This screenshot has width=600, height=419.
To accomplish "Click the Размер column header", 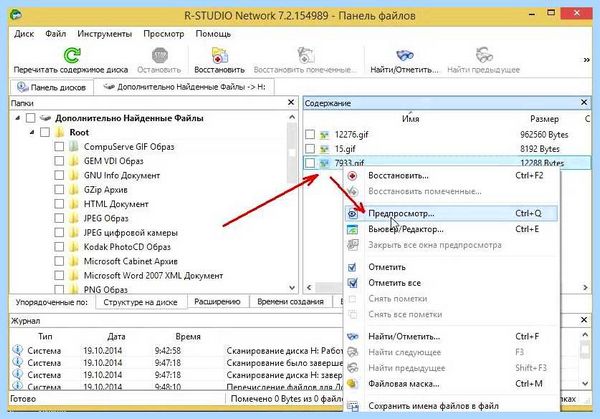I will (x=544, y=119).
